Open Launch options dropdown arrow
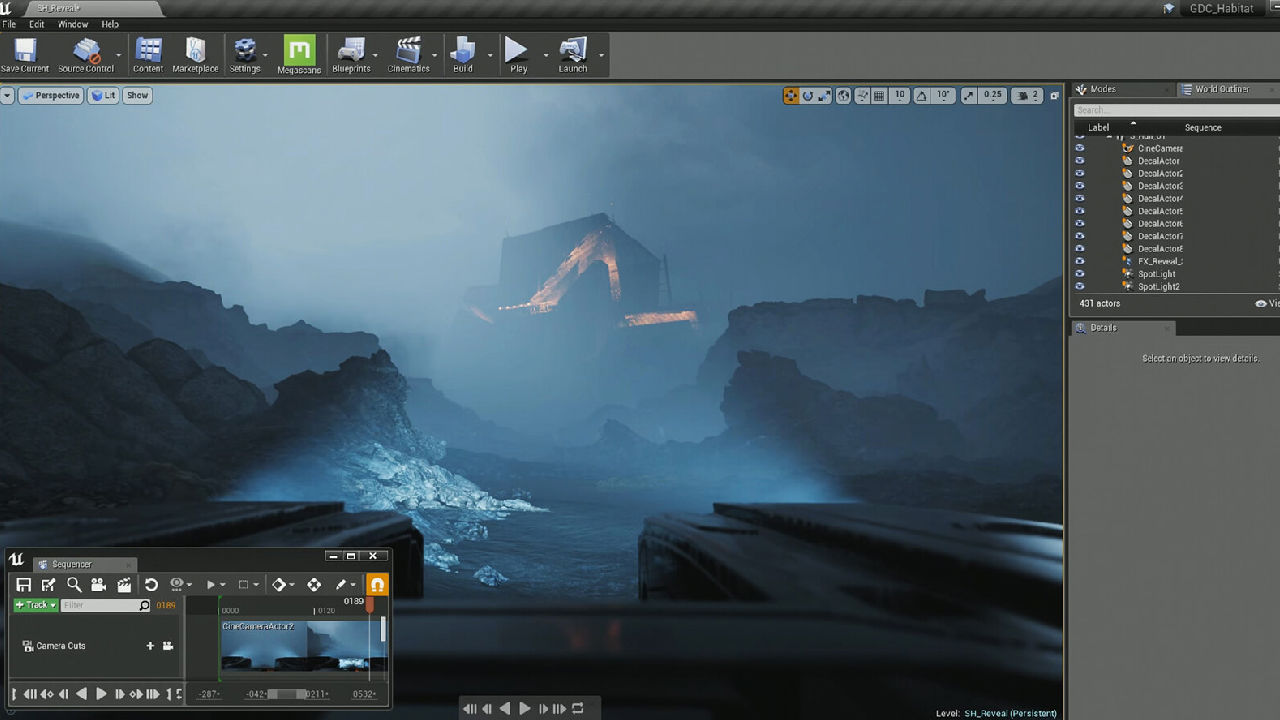The height and width of the screenshot is (720, 1280). click(601, 55)
